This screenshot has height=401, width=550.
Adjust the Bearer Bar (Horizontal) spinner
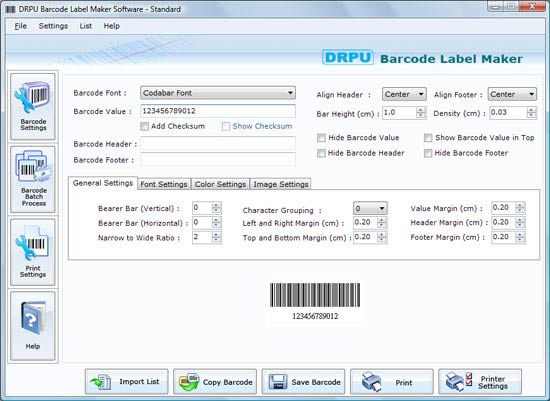click(216, 222)
